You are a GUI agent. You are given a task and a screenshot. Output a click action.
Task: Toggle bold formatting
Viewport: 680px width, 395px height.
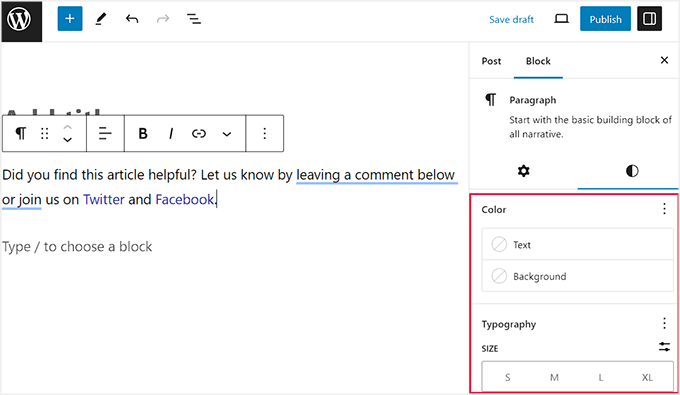click(143, 133)
